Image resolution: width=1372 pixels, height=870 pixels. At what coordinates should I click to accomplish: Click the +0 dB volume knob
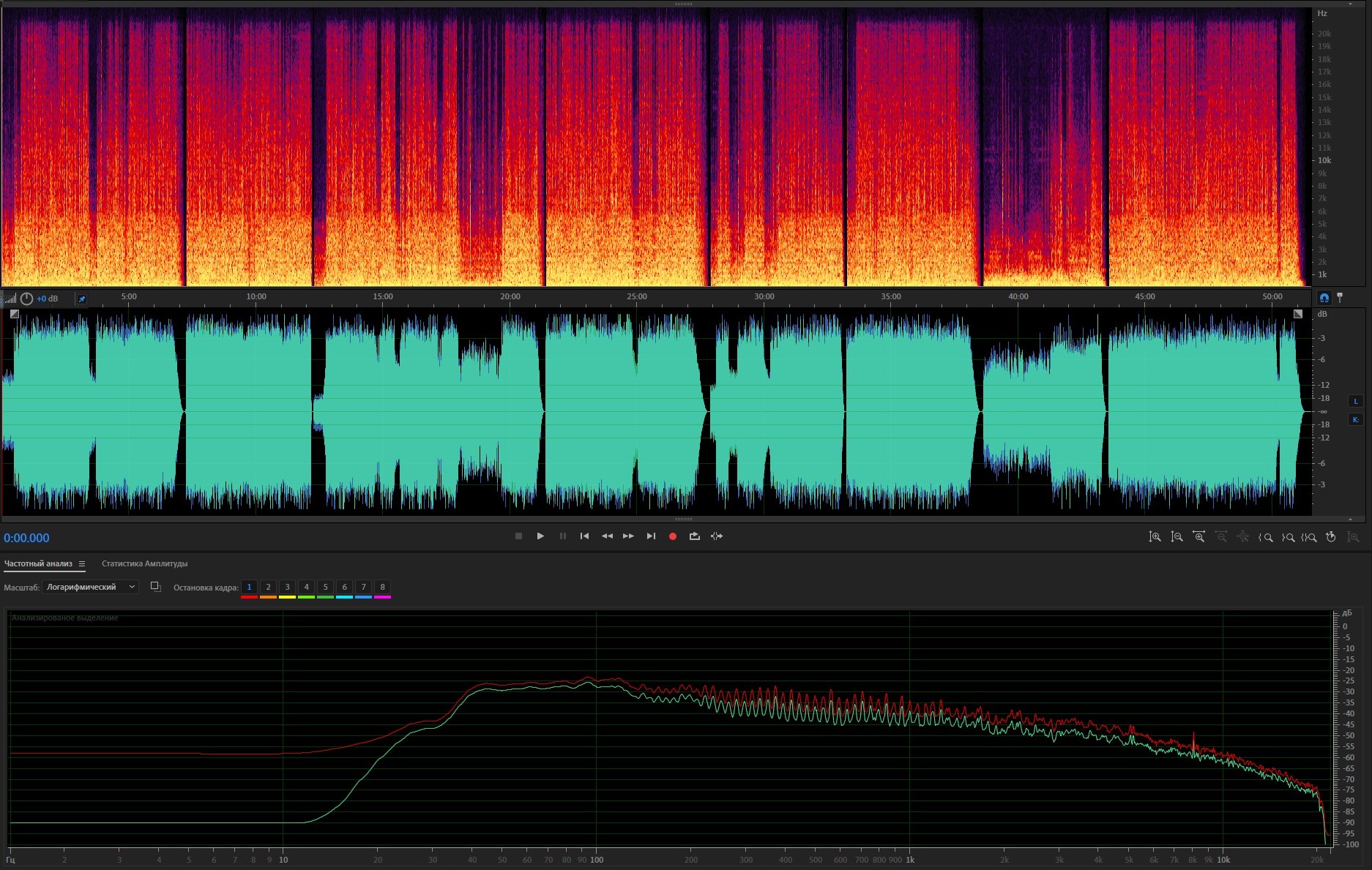27,299
